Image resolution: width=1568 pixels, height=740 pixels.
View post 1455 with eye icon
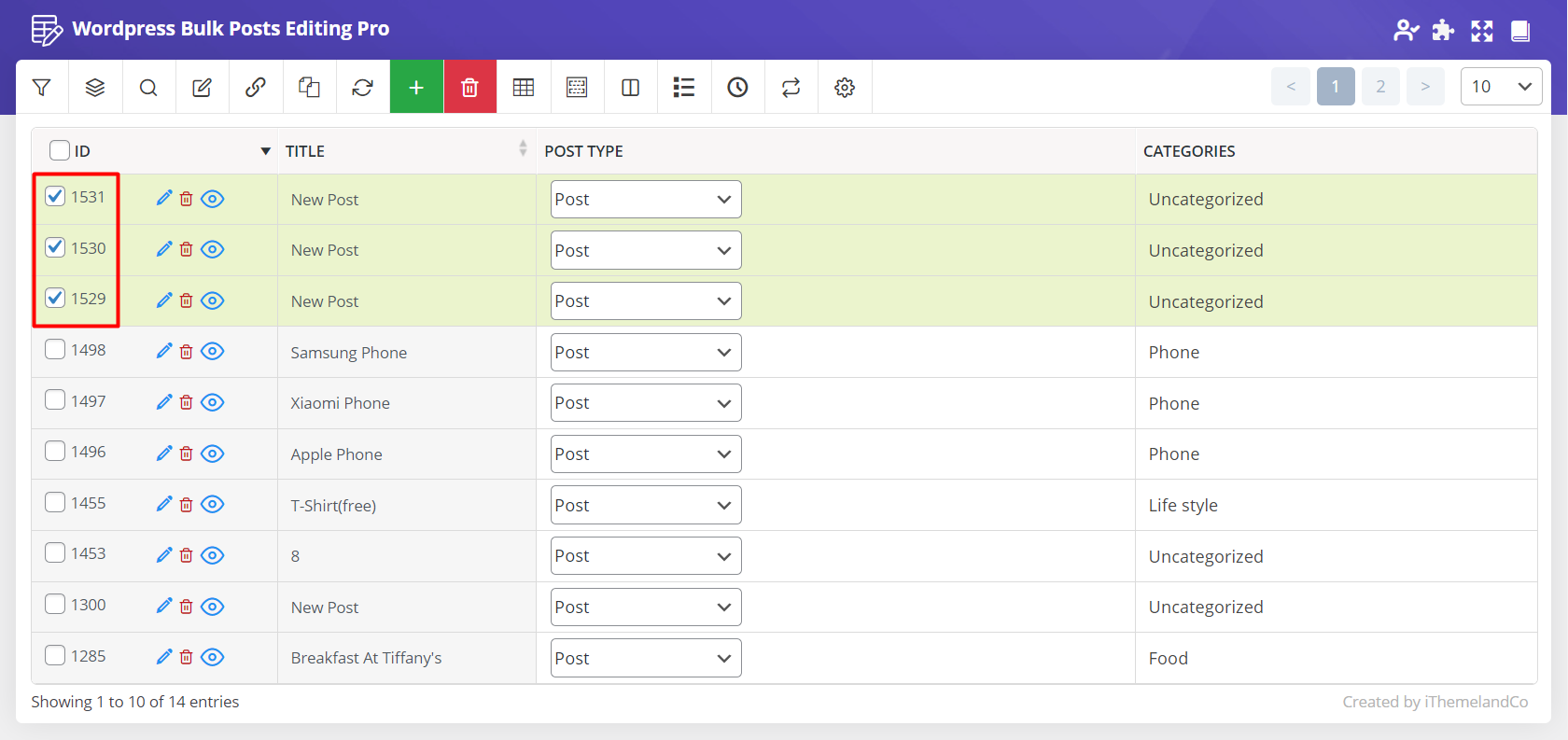tap(213, 504)
